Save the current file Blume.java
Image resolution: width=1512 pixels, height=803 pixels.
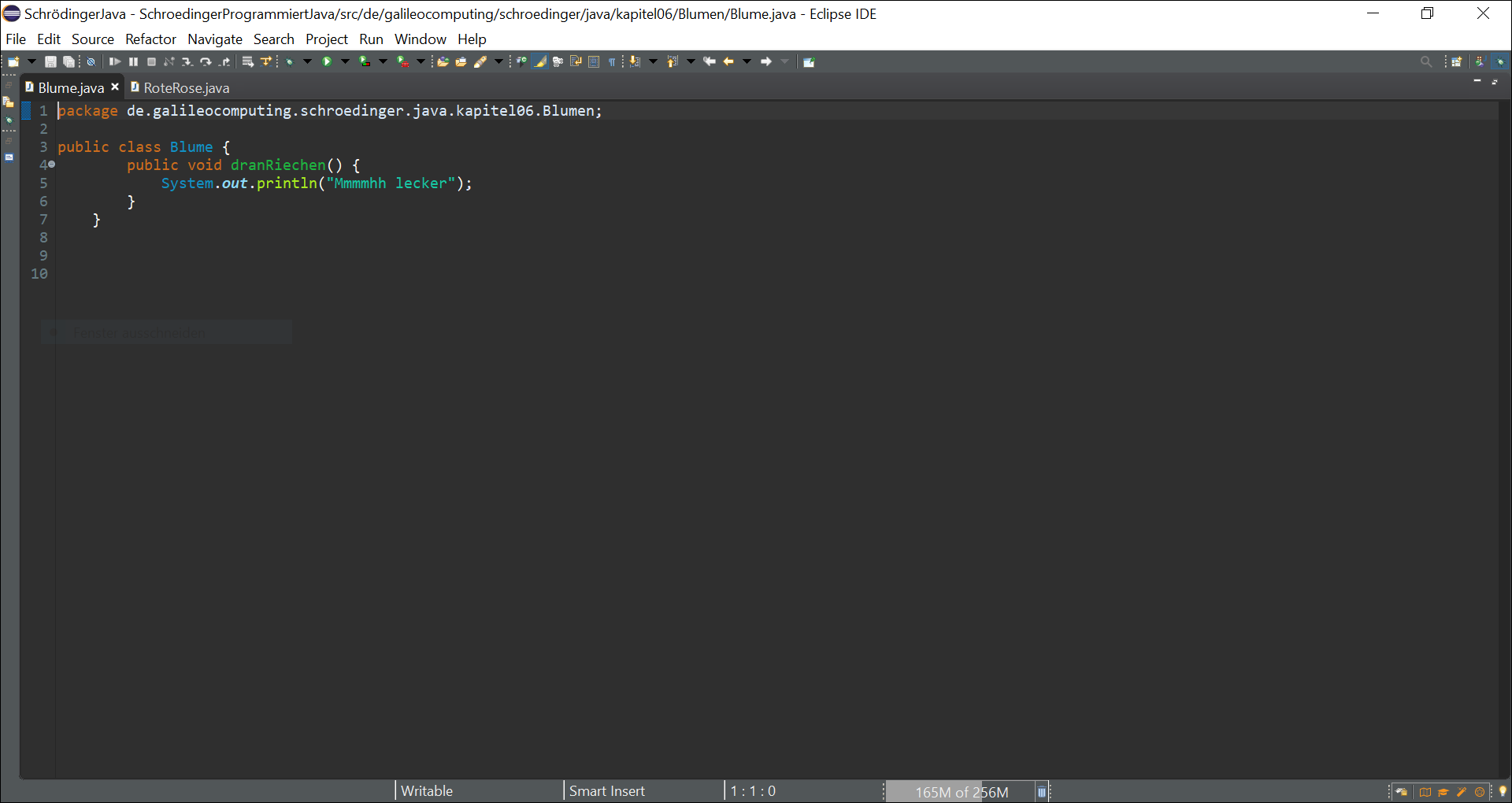point(50,61)
